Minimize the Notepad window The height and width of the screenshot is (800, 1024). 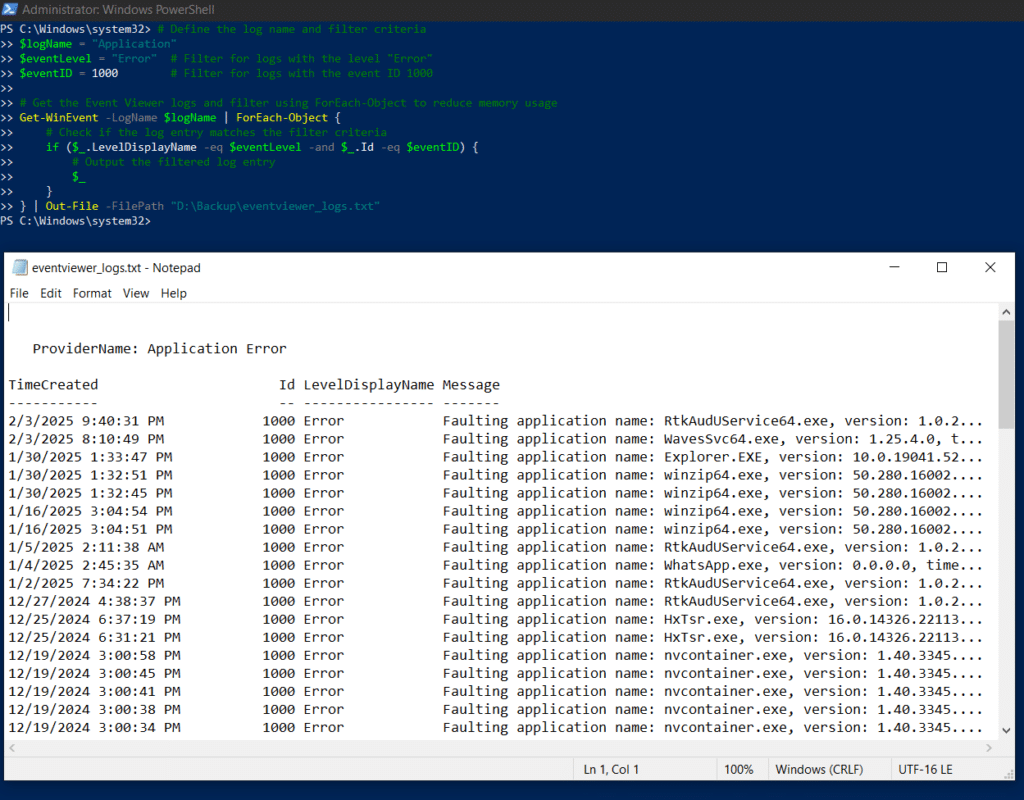click(894, 267)
